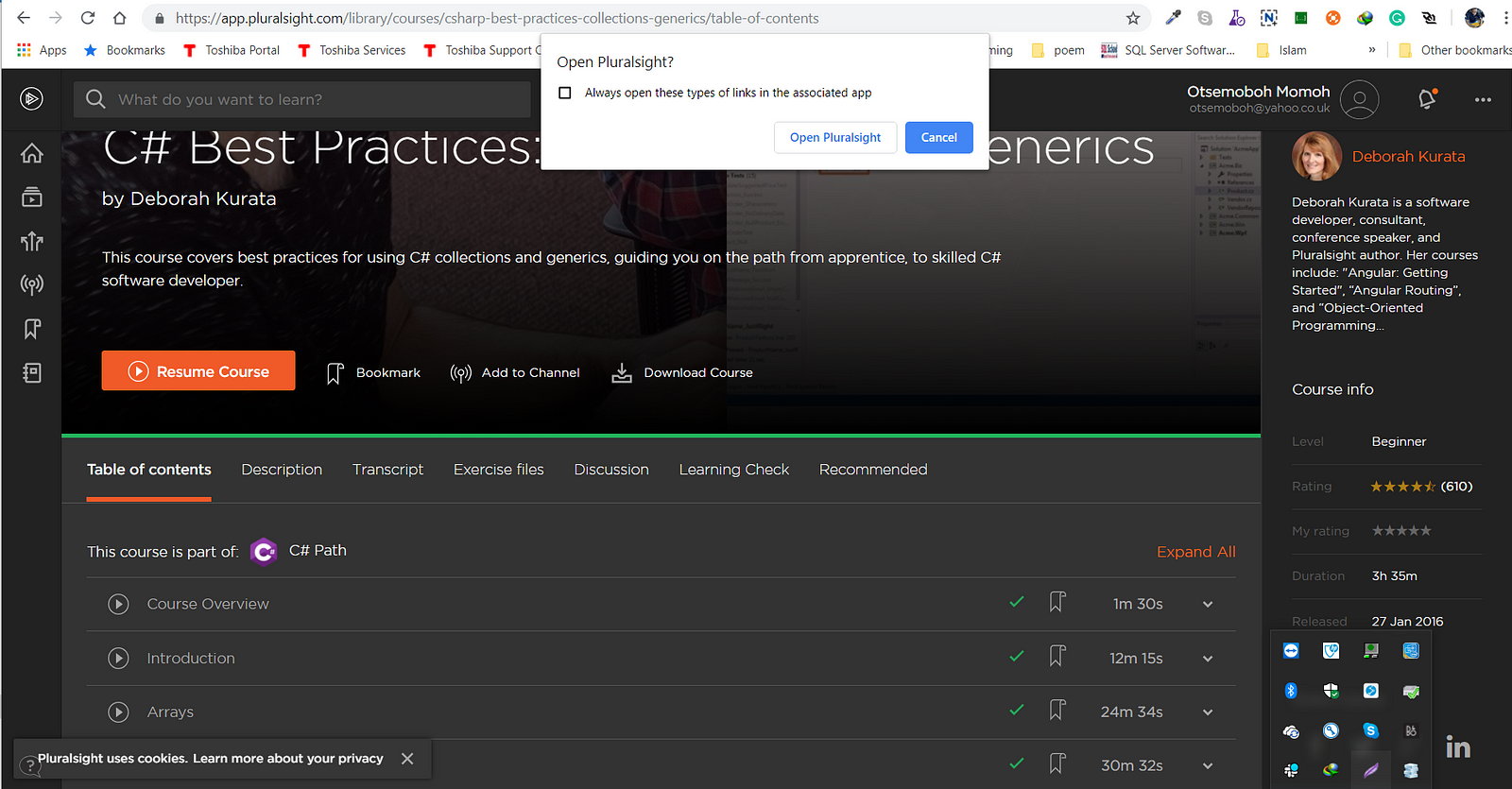
Task: Click the Pluralsight logo icon in sidebar
Action: tap(31, 98)
